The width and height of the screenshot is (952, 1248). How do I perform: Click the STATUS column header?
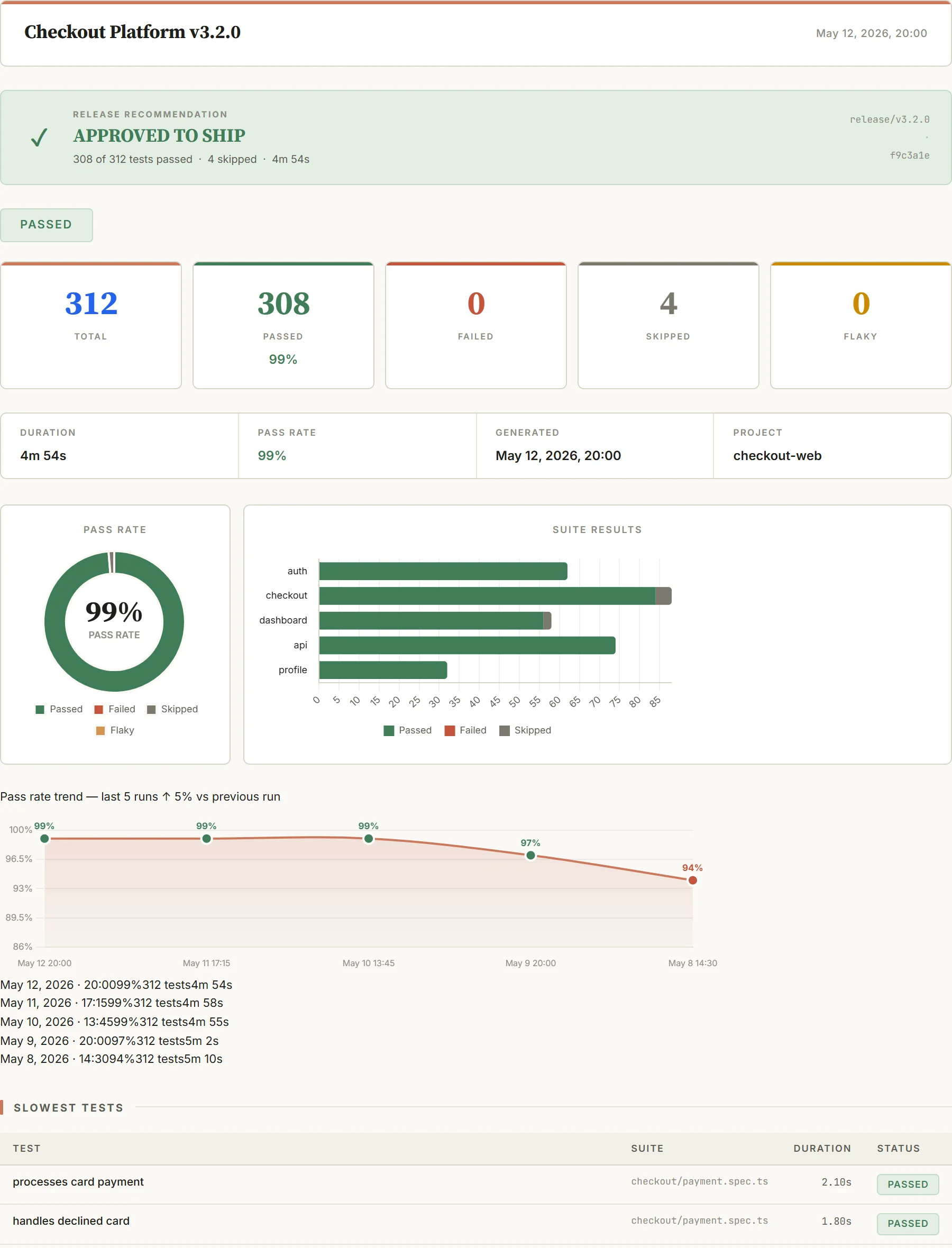pos(898,1148)
